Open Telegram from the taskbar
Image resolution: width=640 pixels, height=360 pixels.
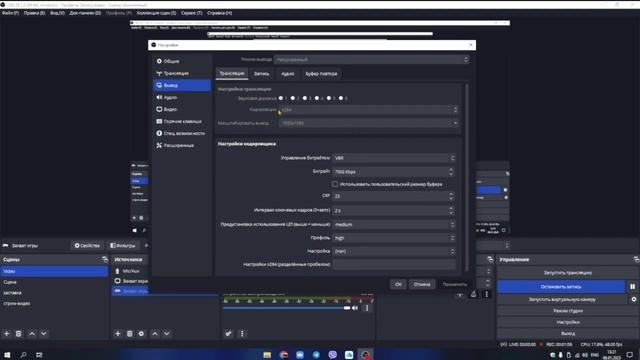(x=316, y=355)
